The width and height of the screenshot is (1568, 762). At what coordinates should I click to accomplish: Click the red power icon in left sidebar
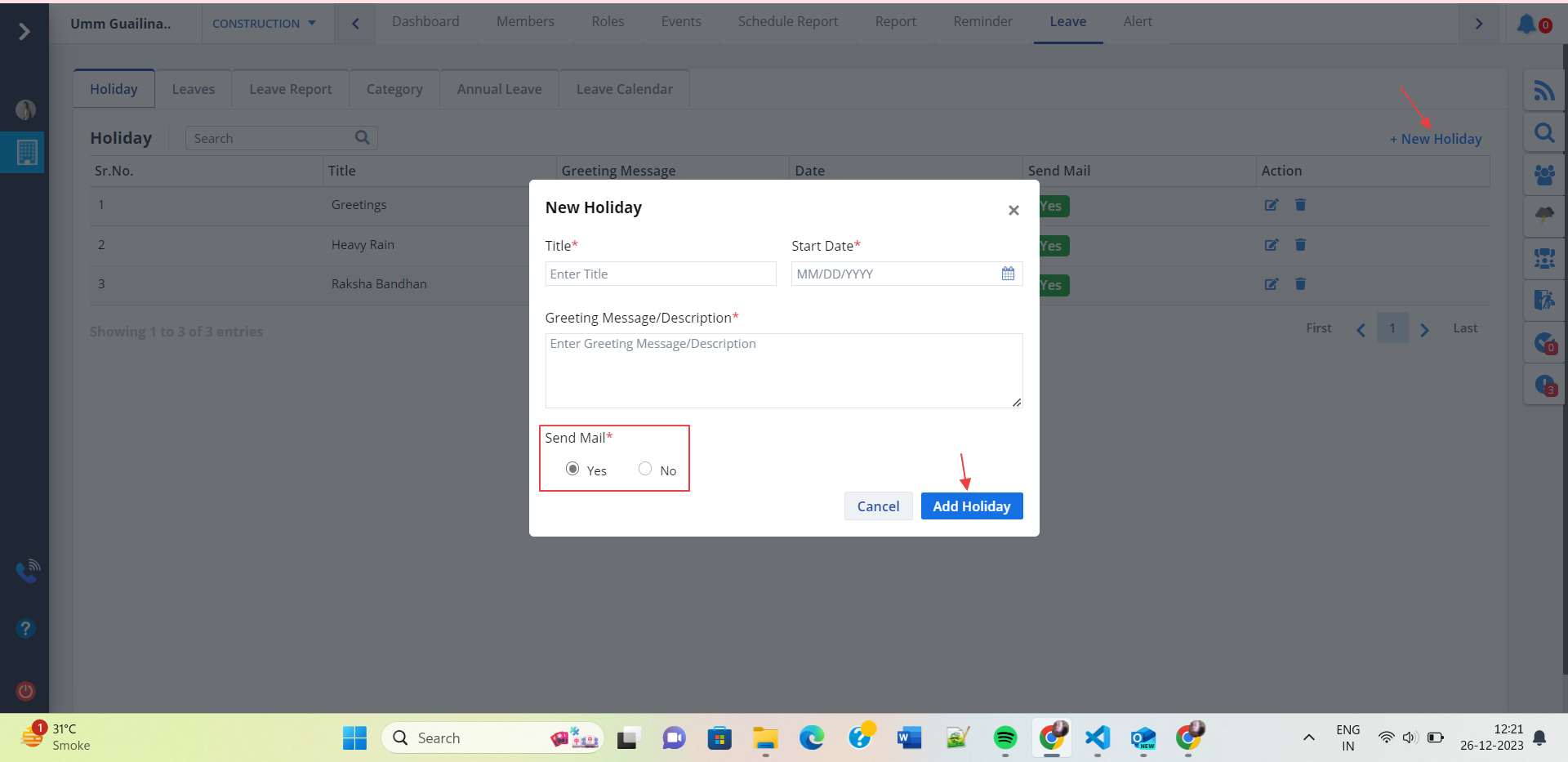[x=26, y=691]
